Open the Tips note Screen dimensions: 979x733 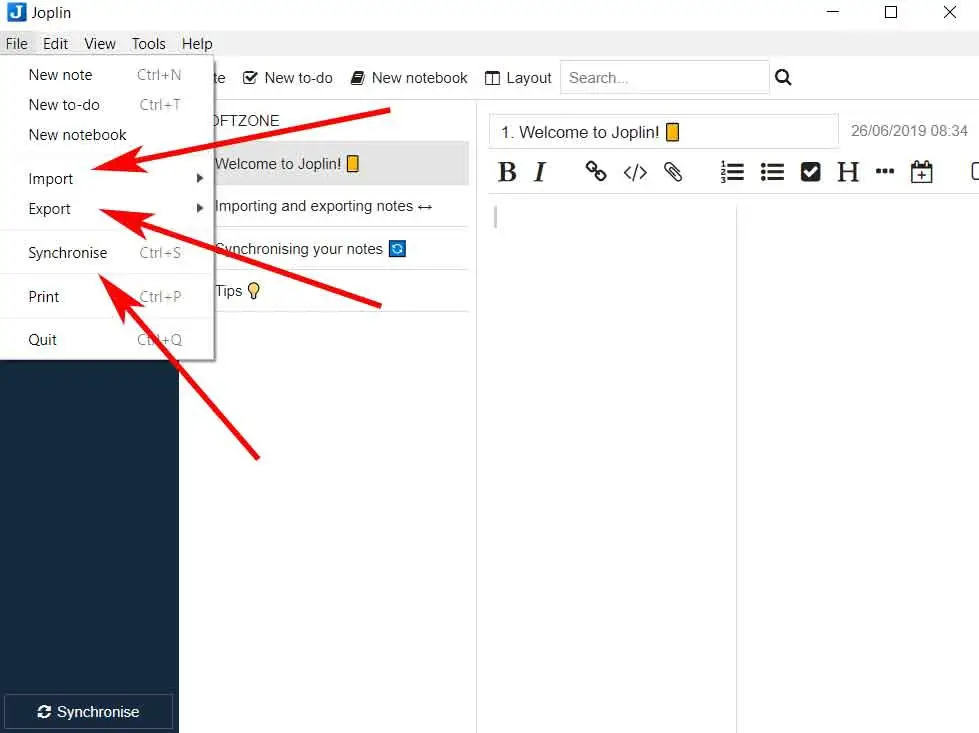(341, 291)
